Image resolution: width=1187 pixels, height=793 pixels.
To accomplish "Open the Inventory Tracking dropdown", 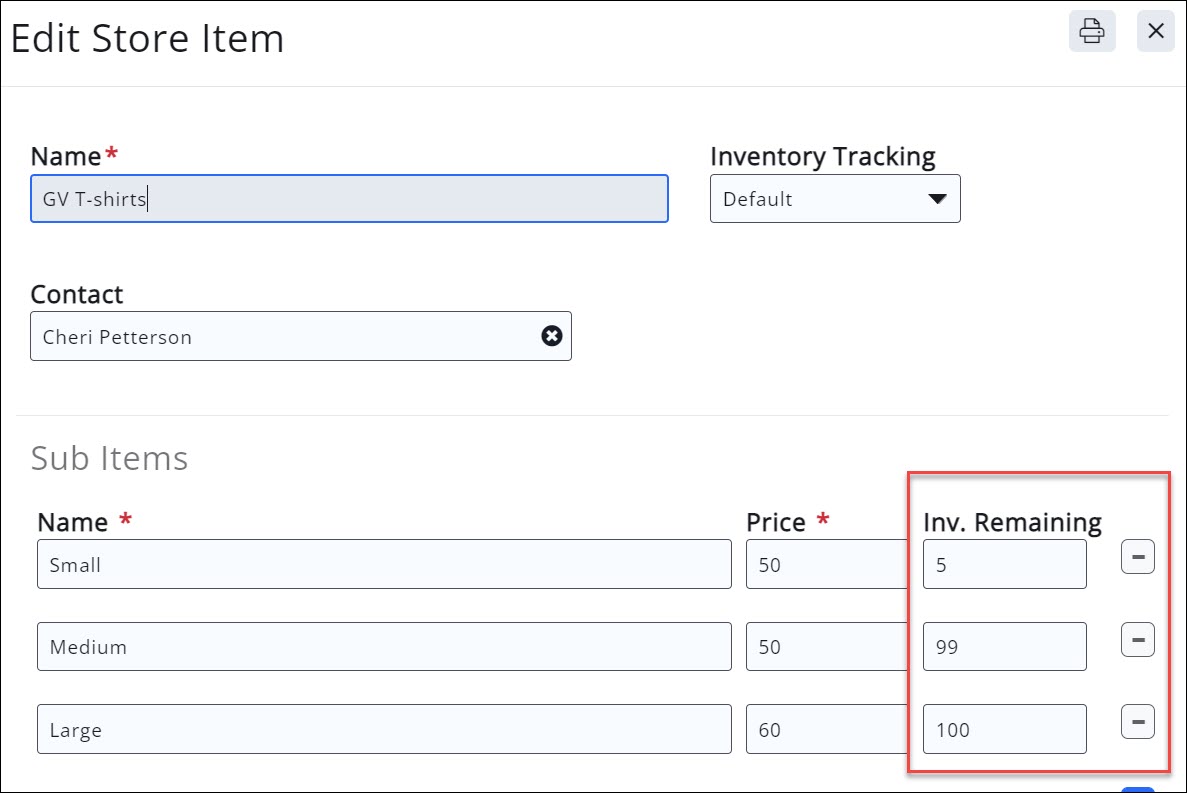I will pos(835,199).
